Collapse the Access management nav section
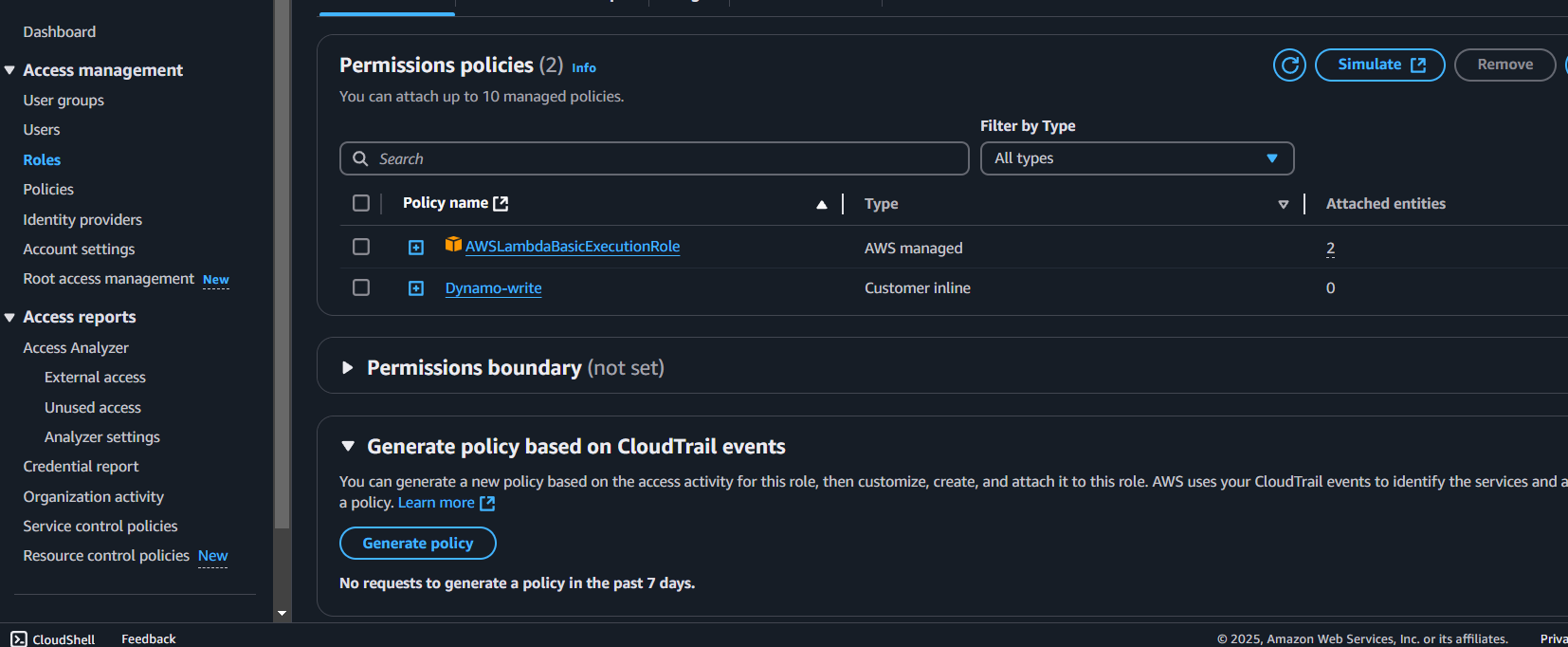1568x647 pixels. pos(9,70)
